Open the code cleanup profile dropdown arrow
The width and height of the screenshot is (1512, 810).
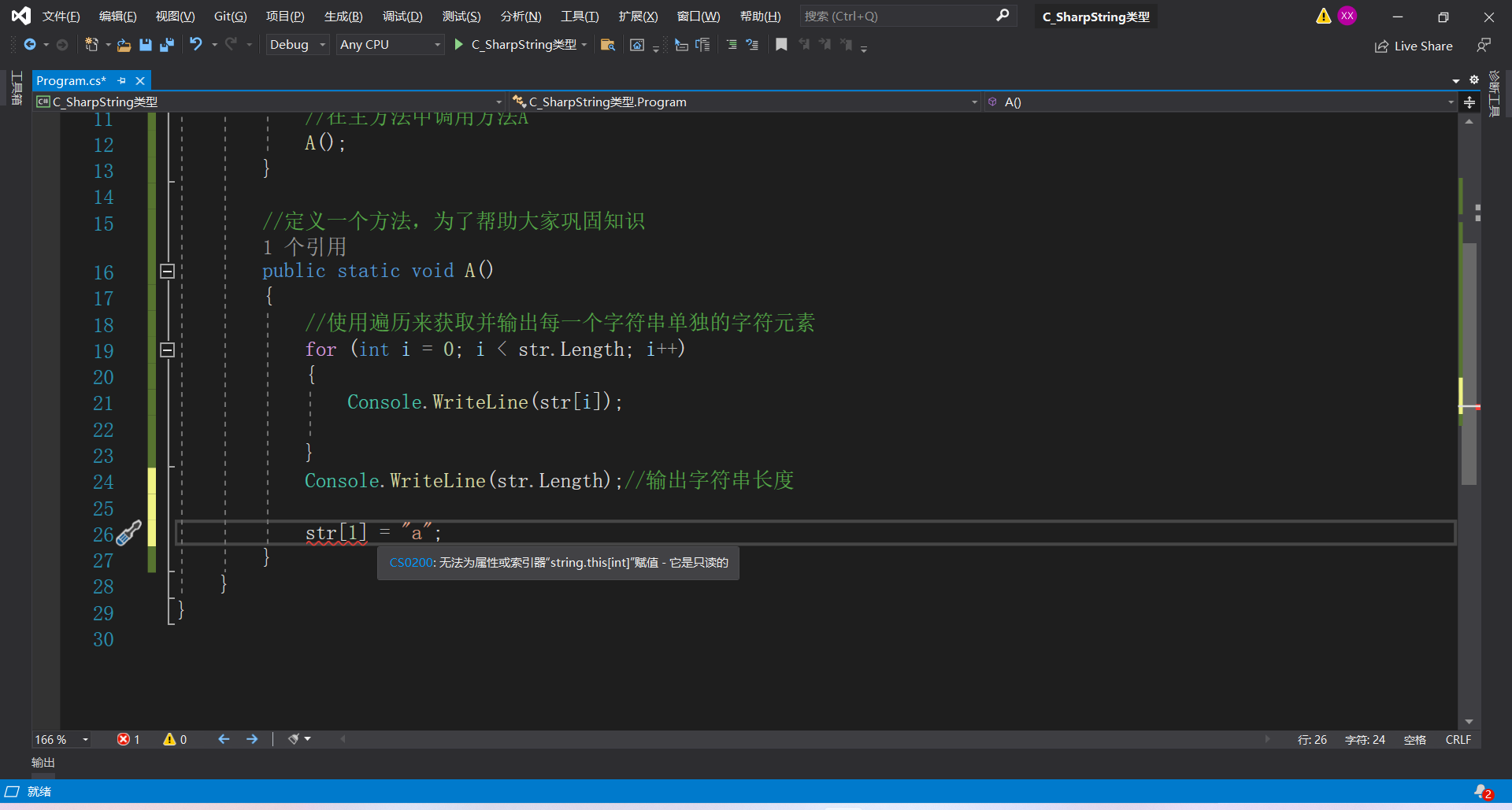308,739
